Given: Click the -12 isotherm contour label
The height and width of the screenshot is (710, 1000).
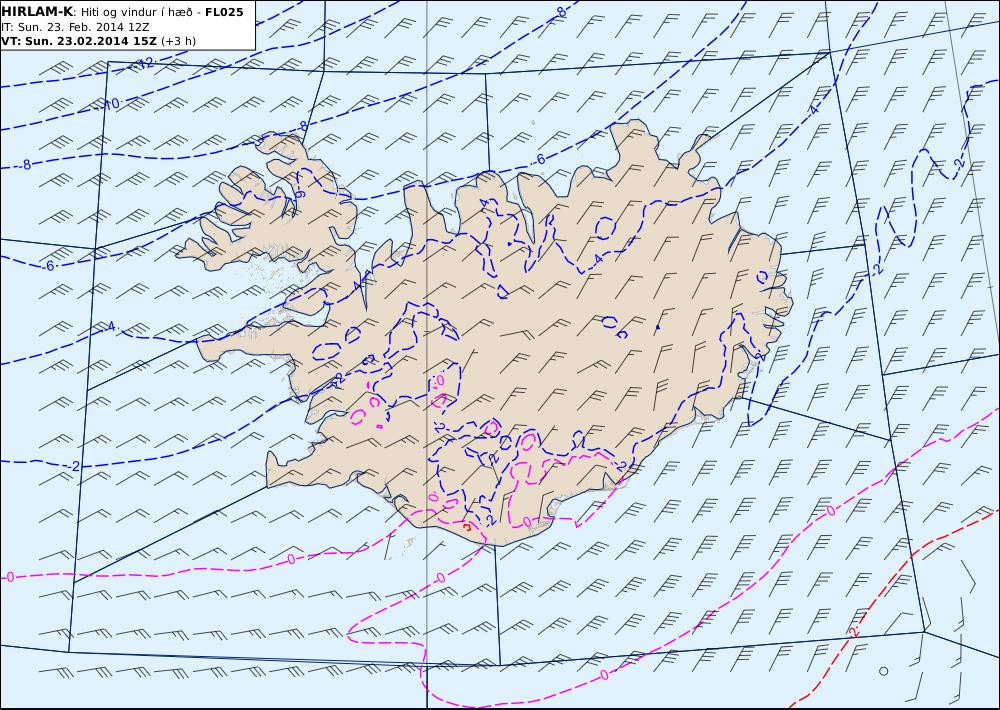Looking at the screenshot, I should click(146, 64).
